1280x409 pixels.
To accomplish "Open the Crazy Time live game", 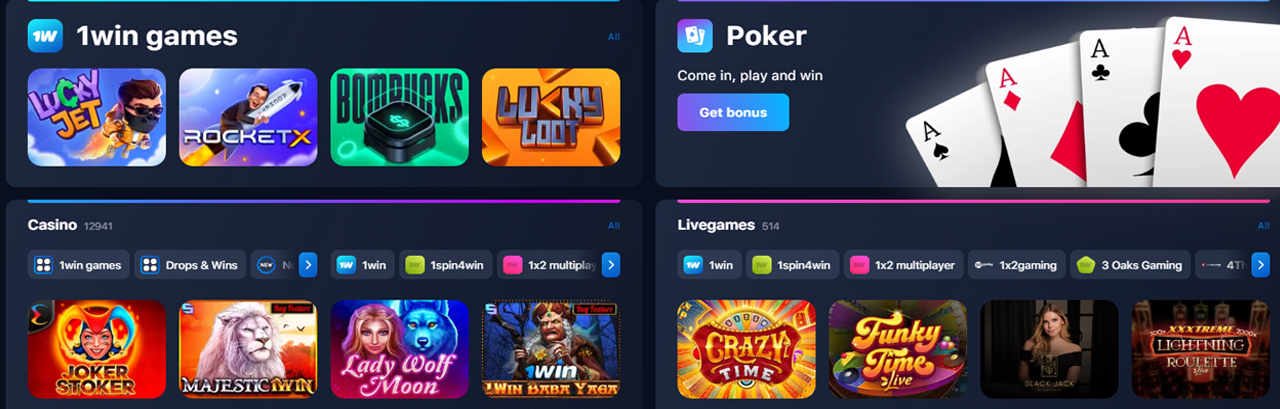I will 746,349.
